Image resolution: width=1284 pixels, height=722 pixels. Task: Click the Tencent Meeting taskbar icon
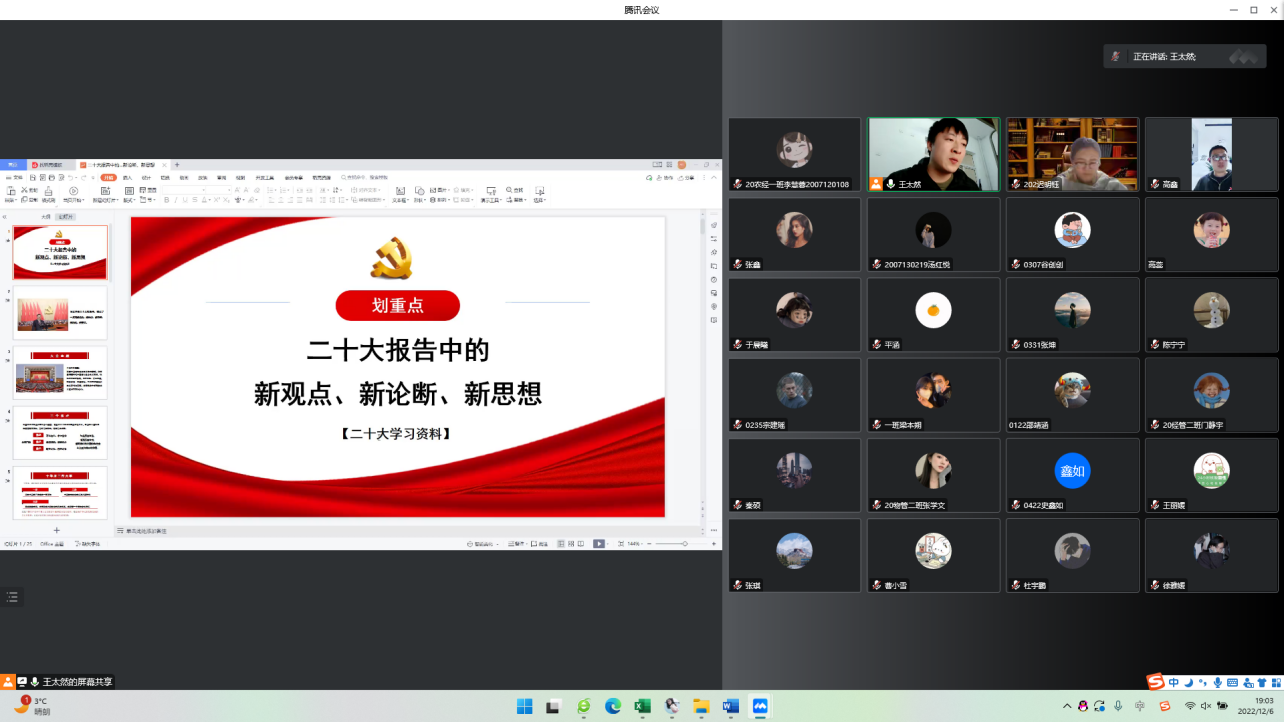759,706
